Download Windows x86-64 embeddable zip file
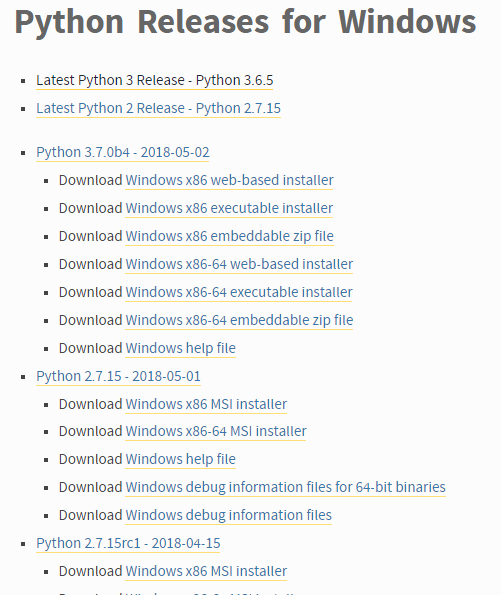 [239, 321]
